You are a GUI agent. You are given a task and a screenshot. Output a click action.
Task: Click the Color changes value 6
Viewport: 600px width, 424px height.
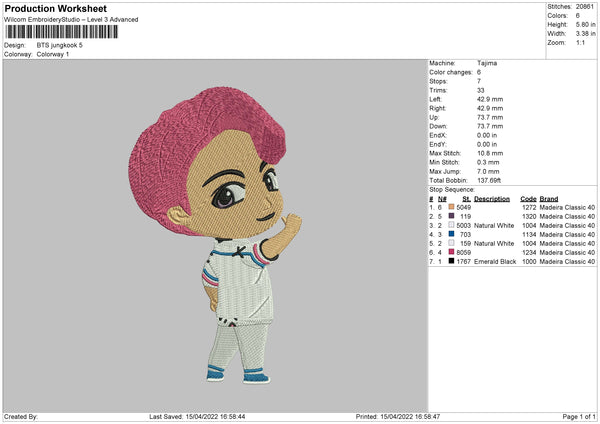point(479,72)
